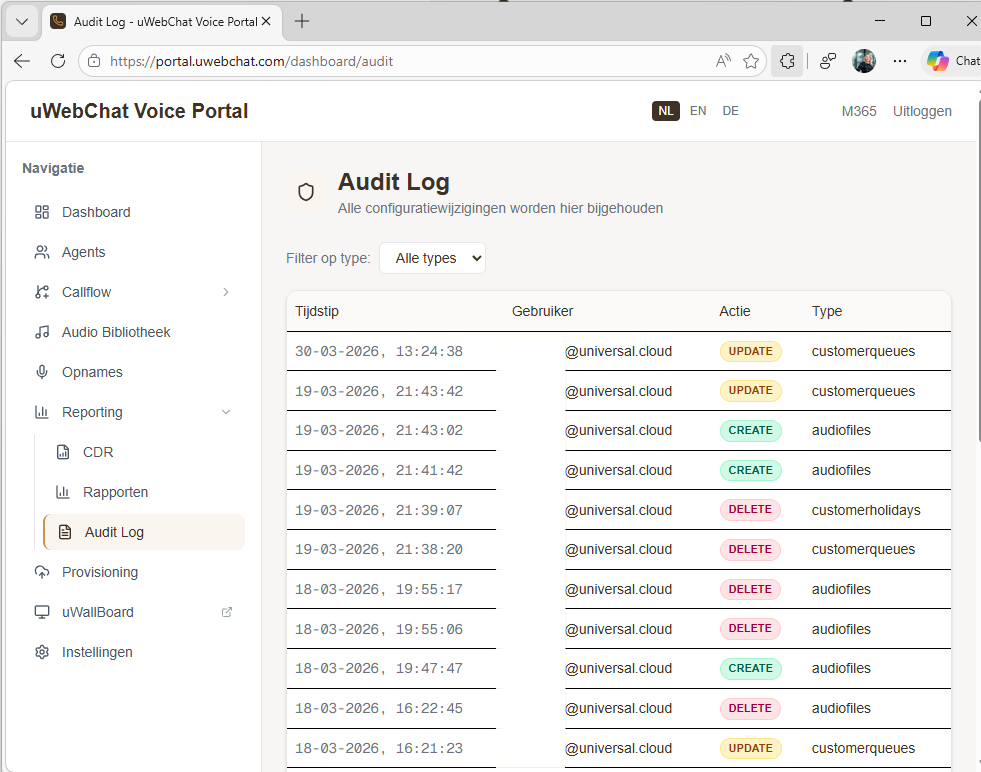Screen dimensions: 981x772
Task: Open the CDR report page
Action: coord(97,452)
